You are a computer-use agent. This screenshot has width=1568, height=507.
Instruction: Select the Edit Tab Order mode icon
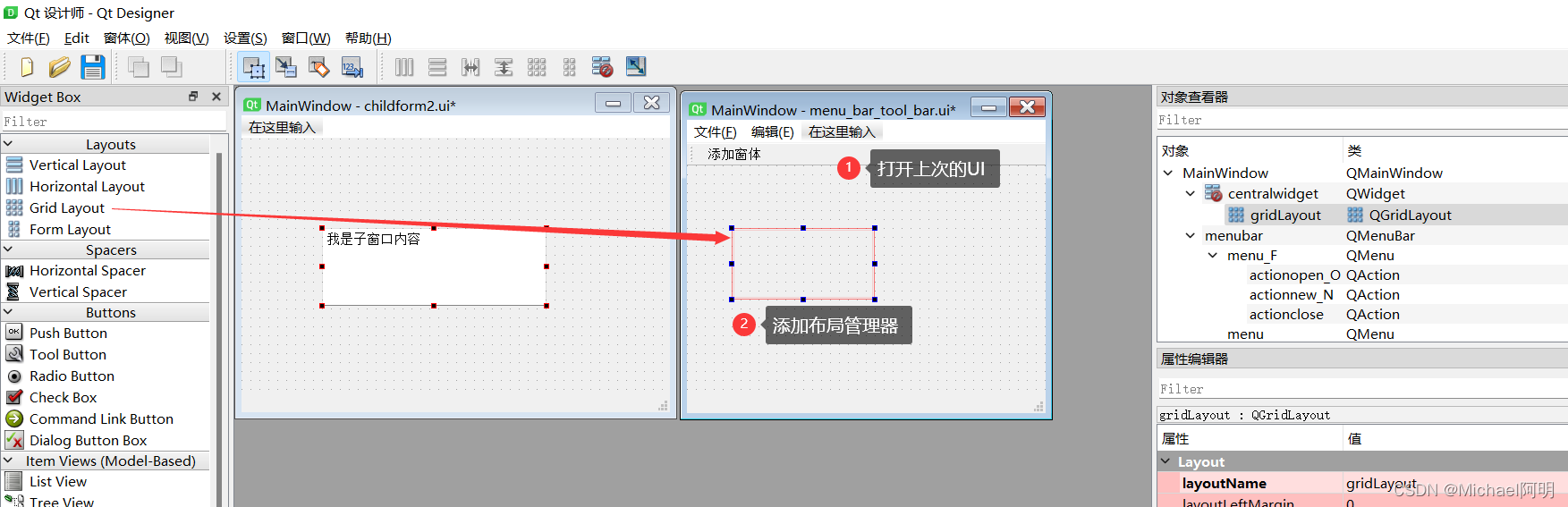point(352,67)
